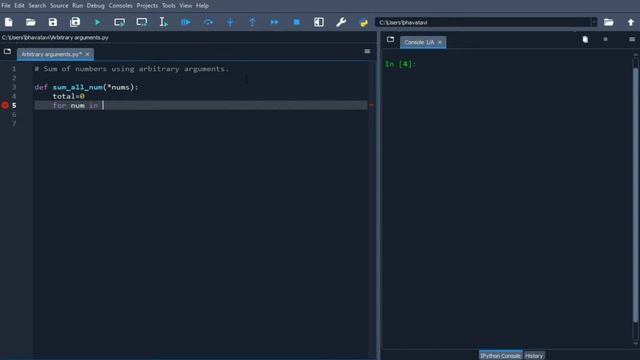Start debugging the file
Screen dimensions: 640x360
tap(186, 22)
